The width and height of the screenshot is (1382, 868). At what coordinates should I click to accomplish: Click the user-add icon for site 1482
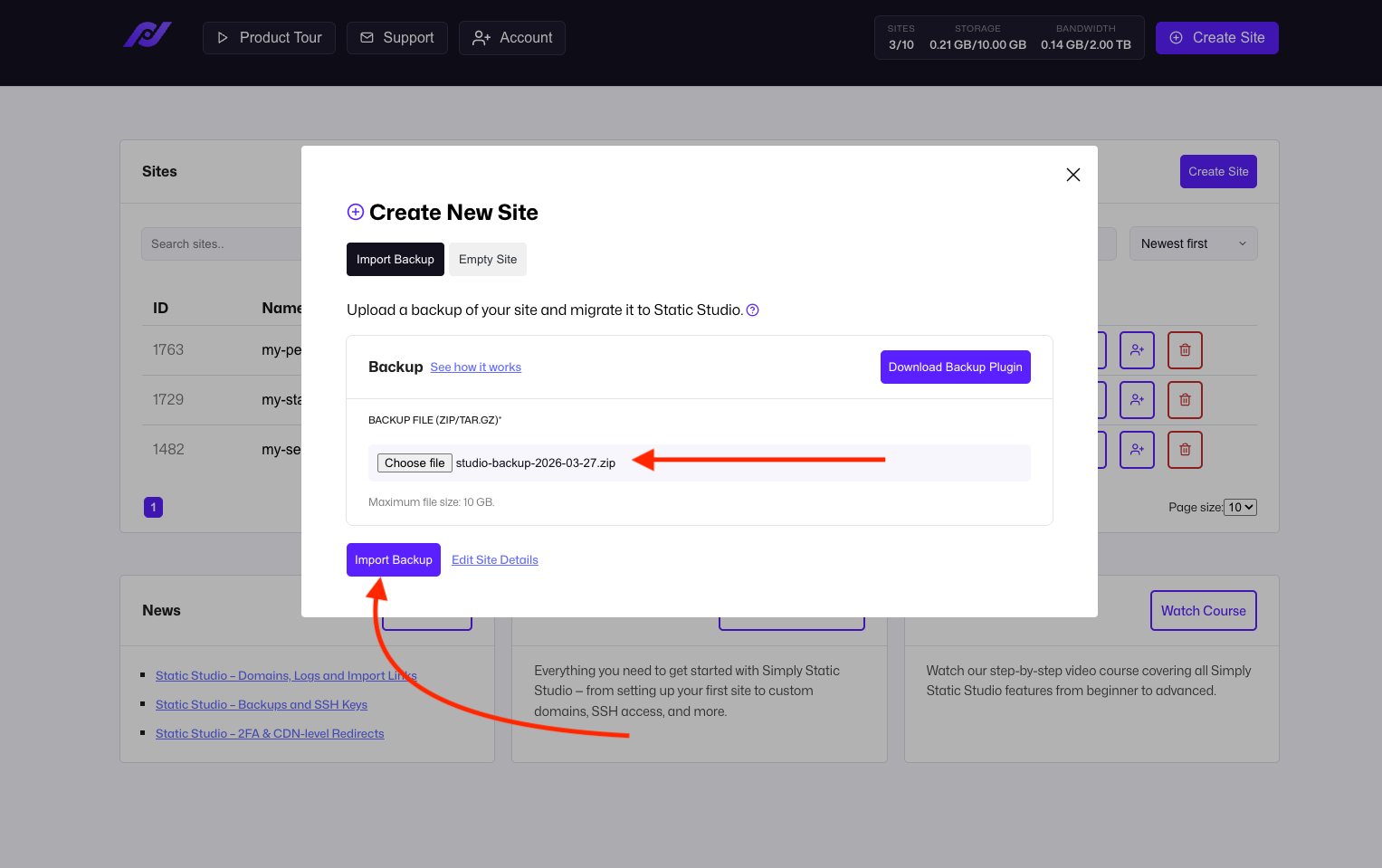1138,450
